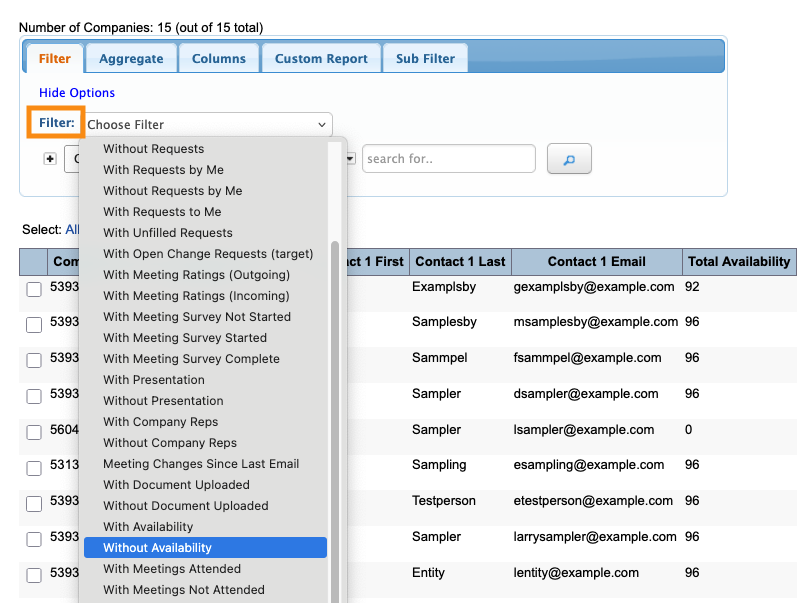
Task: Open the Columns tab
Action: (219, 59)
